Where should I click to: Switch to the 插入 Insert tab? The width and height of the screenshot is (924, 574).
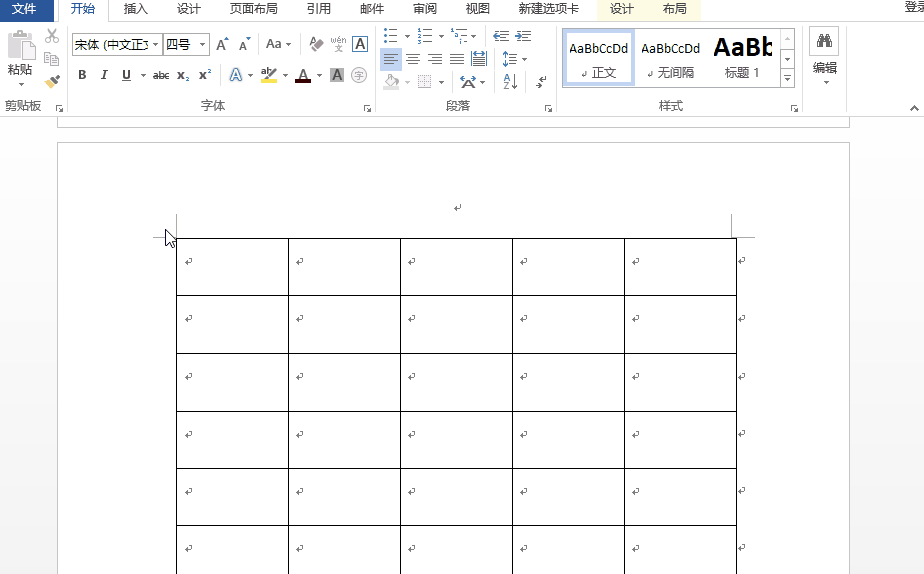pyautogui.click(x=136, y=9)
